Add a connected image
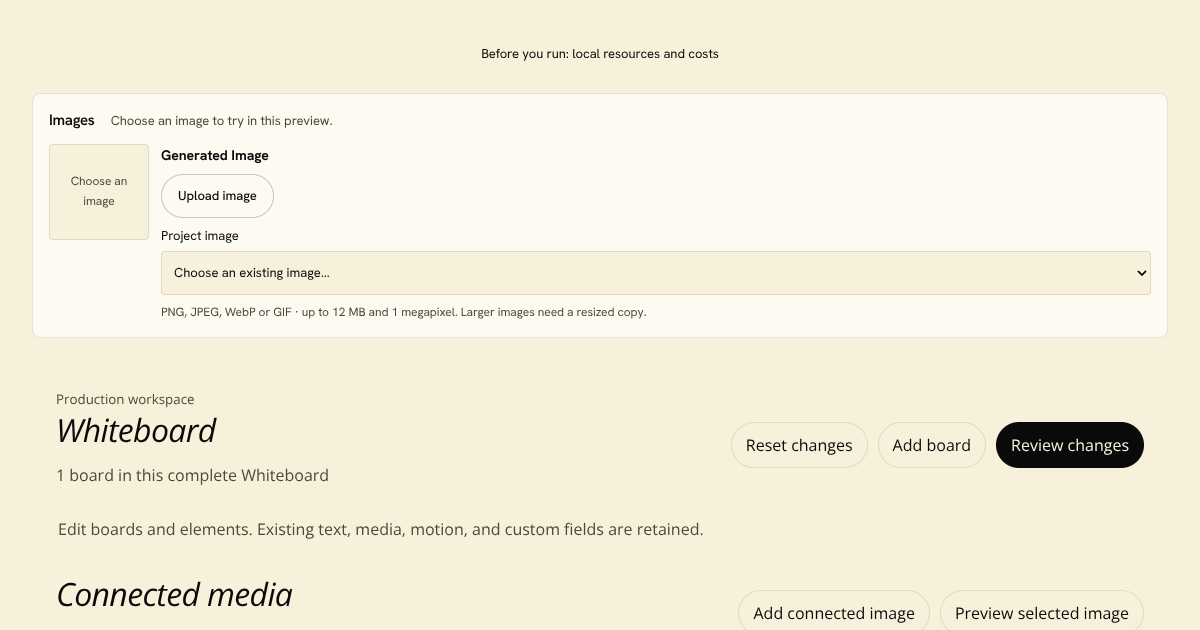Image resolution: width=1200 pixels, height=630 pixels. pyautogui.click(x=834, y=612)
